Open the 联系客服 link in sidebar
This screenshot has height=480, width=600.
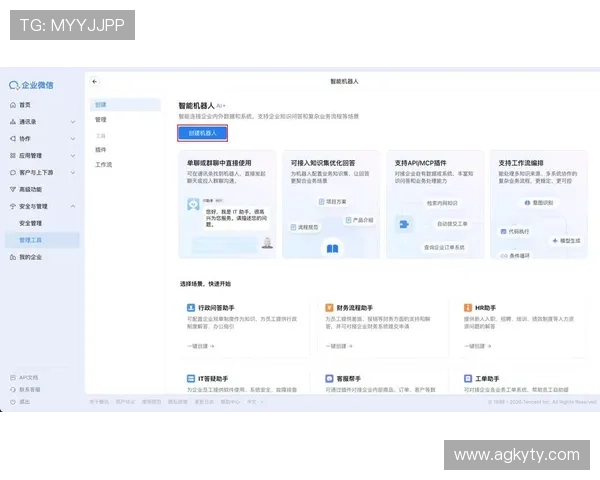pos(30,390)
